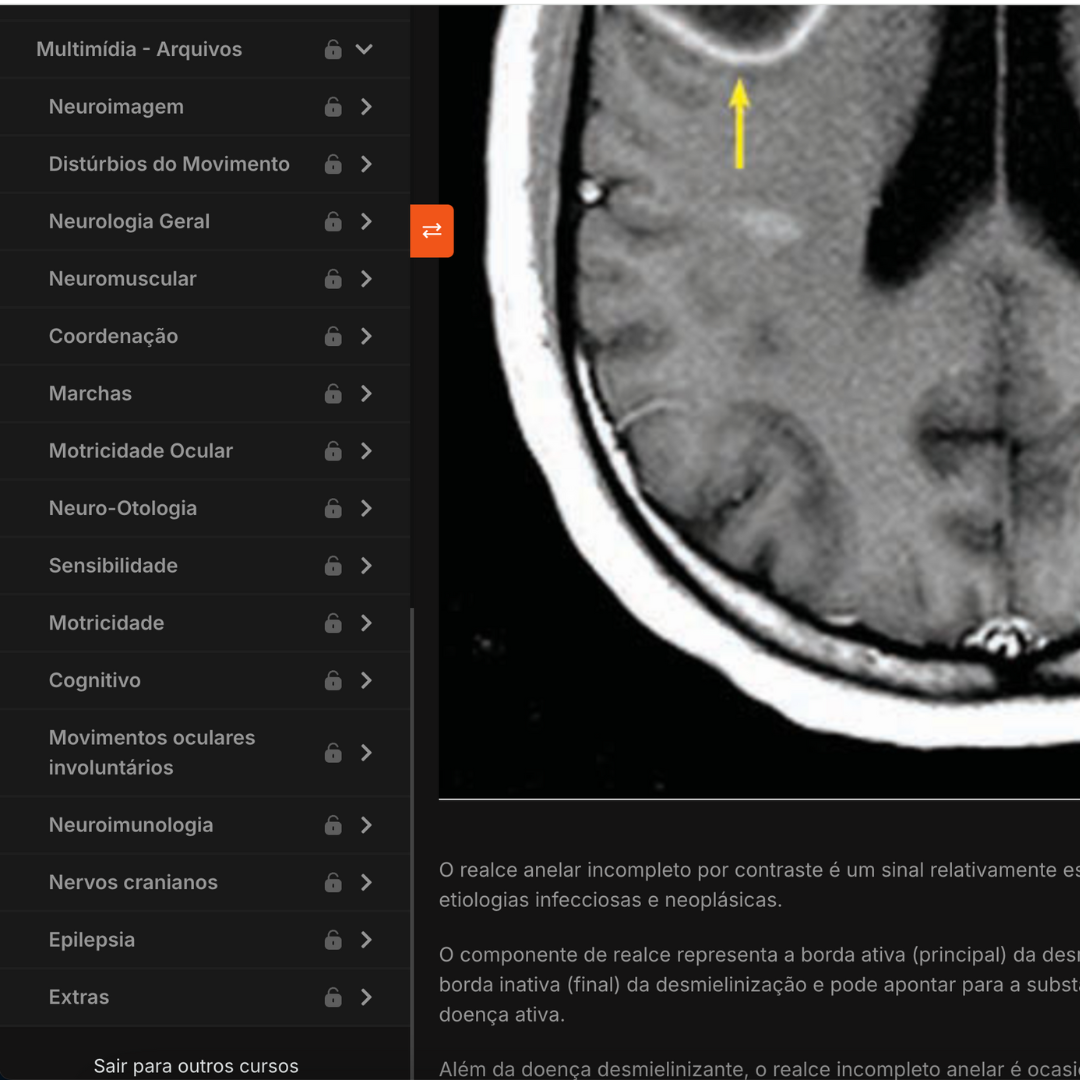Expand the Motricidade Ocular chevron
The height and width of the screenshot is (1080, 1080).
(366, 451)
